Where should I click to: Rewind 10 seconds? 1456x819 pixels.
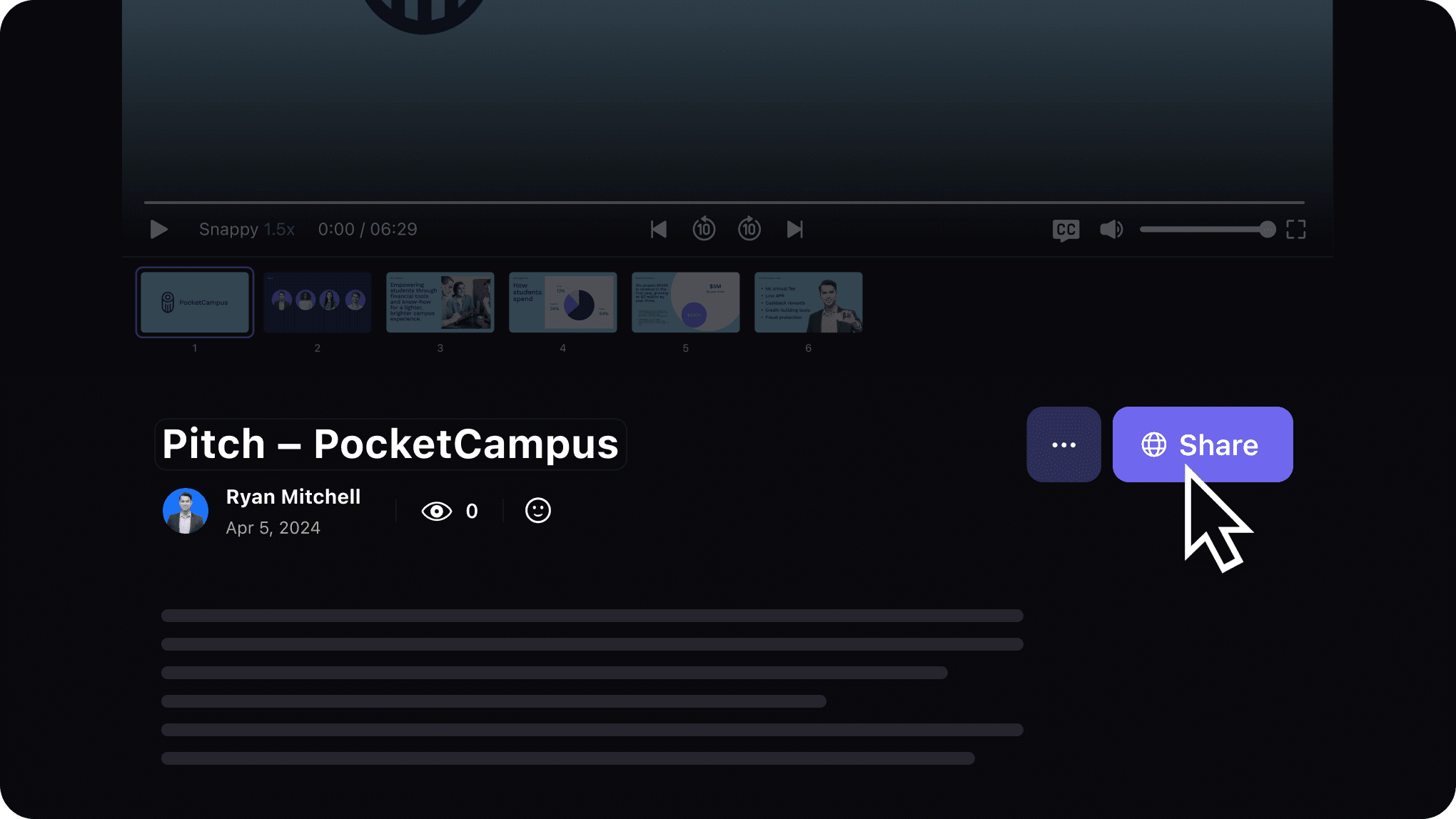[704, 229]
